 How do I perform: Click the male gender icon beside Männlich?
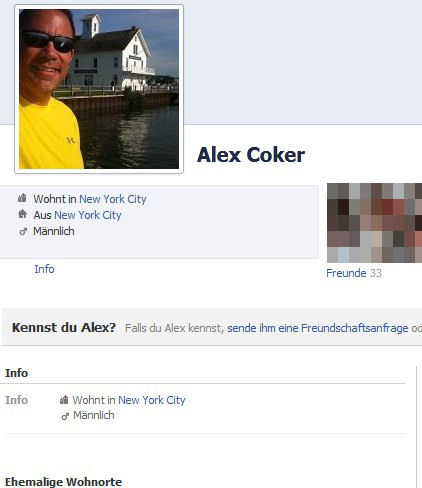point(23,231)
